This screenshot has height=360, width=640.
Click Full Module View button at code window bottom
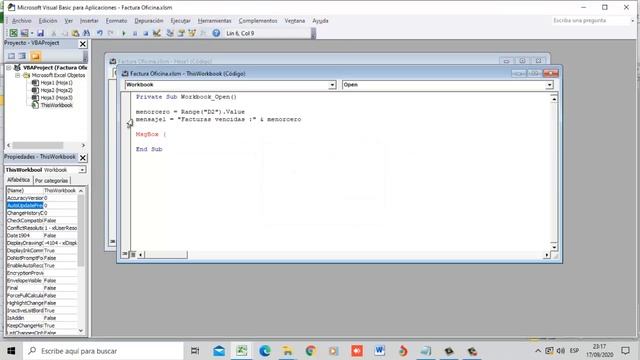133,254
